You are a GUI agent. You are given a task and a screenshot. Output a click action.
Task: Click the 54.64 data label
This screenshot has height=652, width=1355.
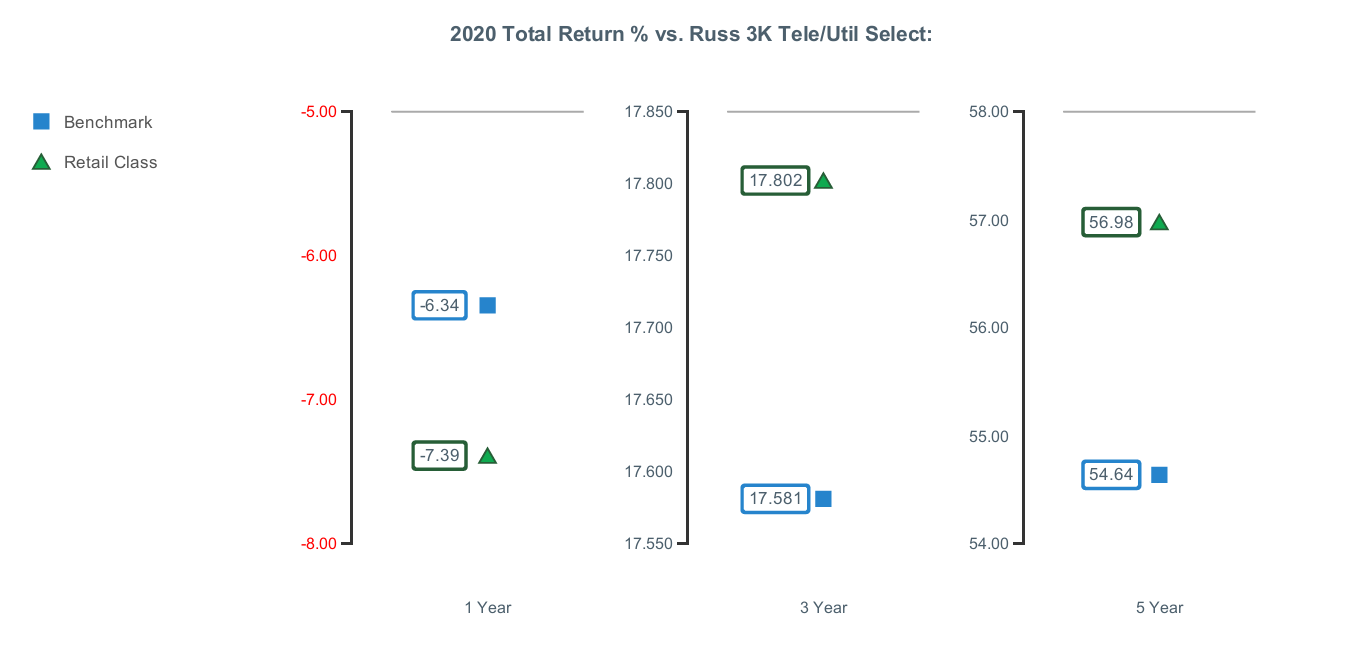[1111, 475]
